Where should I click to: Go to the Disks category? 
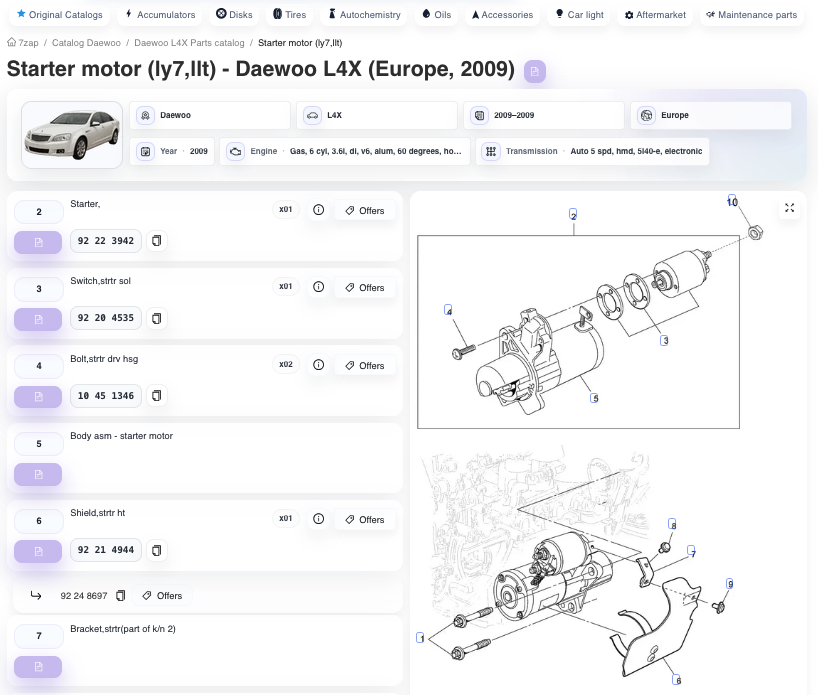(234, 15)
